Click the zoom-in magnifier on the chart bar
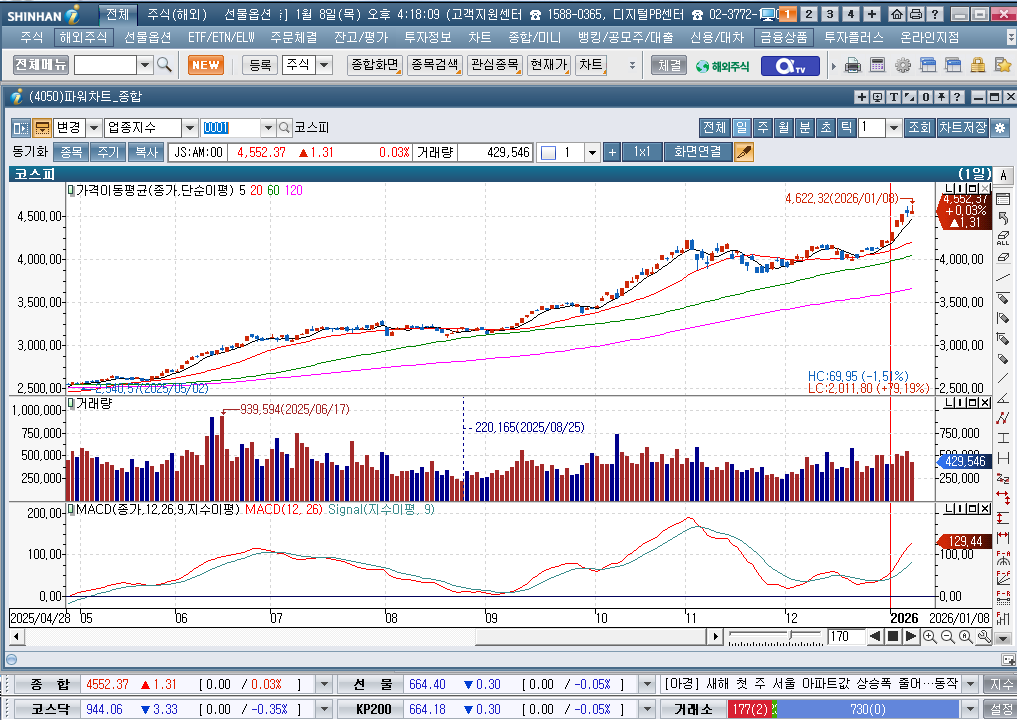 [x=929, y=636]
